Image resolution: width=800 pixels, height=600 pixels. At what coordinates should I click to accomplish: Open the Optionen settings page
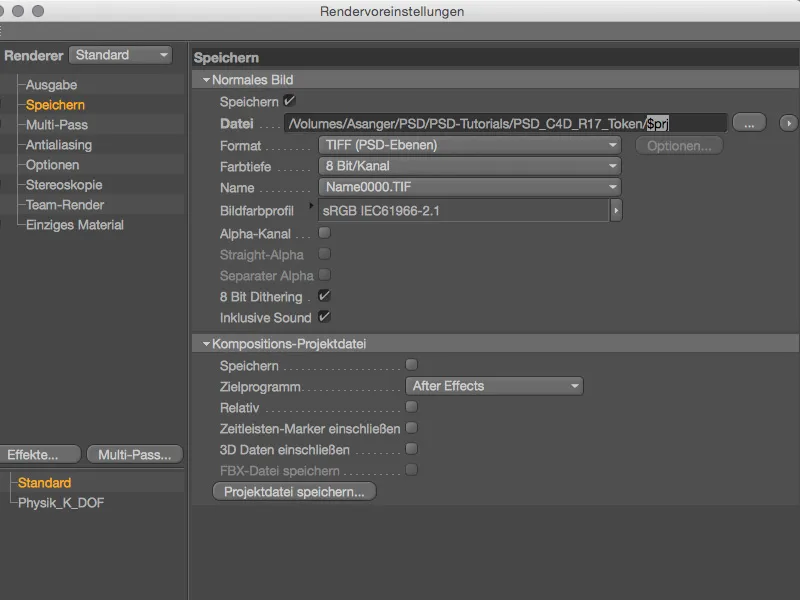(x=53, y=165)
